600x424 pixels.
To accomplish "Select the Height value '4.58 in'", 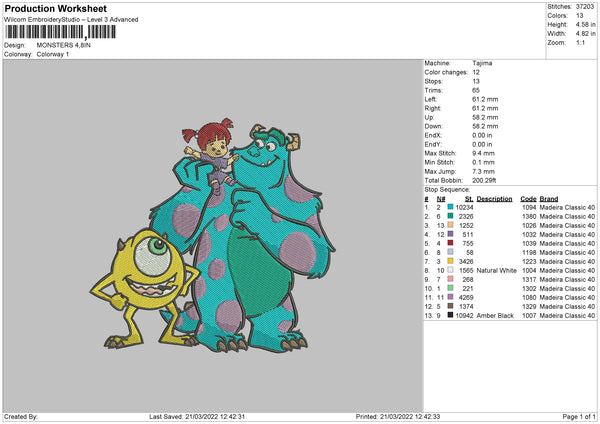I will pyautogui.click(x=585, y=24).
